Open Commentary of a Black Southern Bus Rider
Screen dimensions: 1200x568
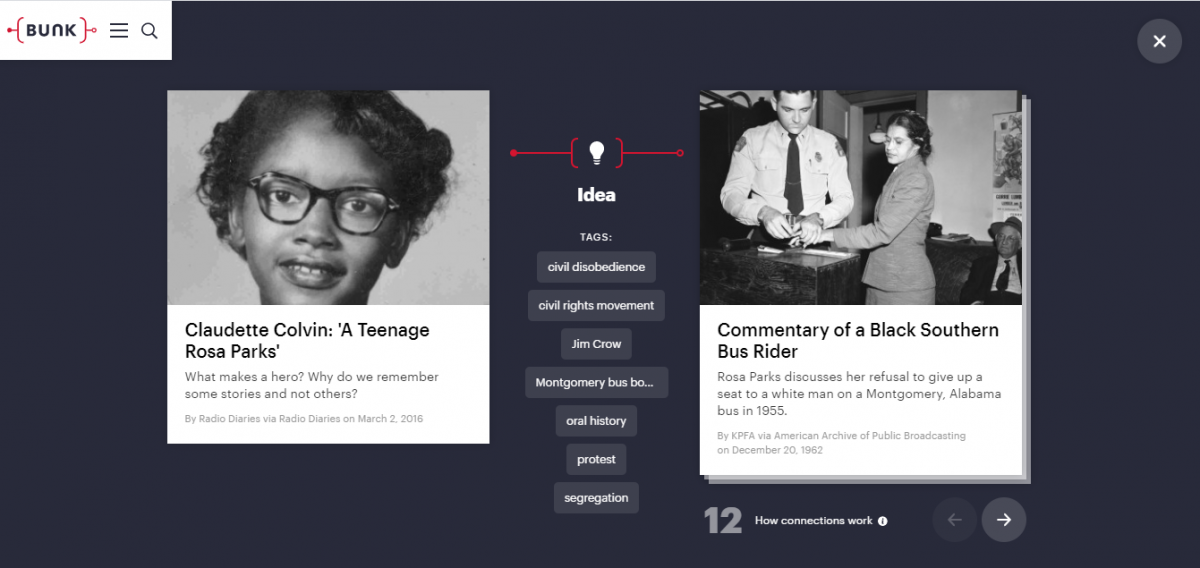pyautogui.click(x=857, y=340)
